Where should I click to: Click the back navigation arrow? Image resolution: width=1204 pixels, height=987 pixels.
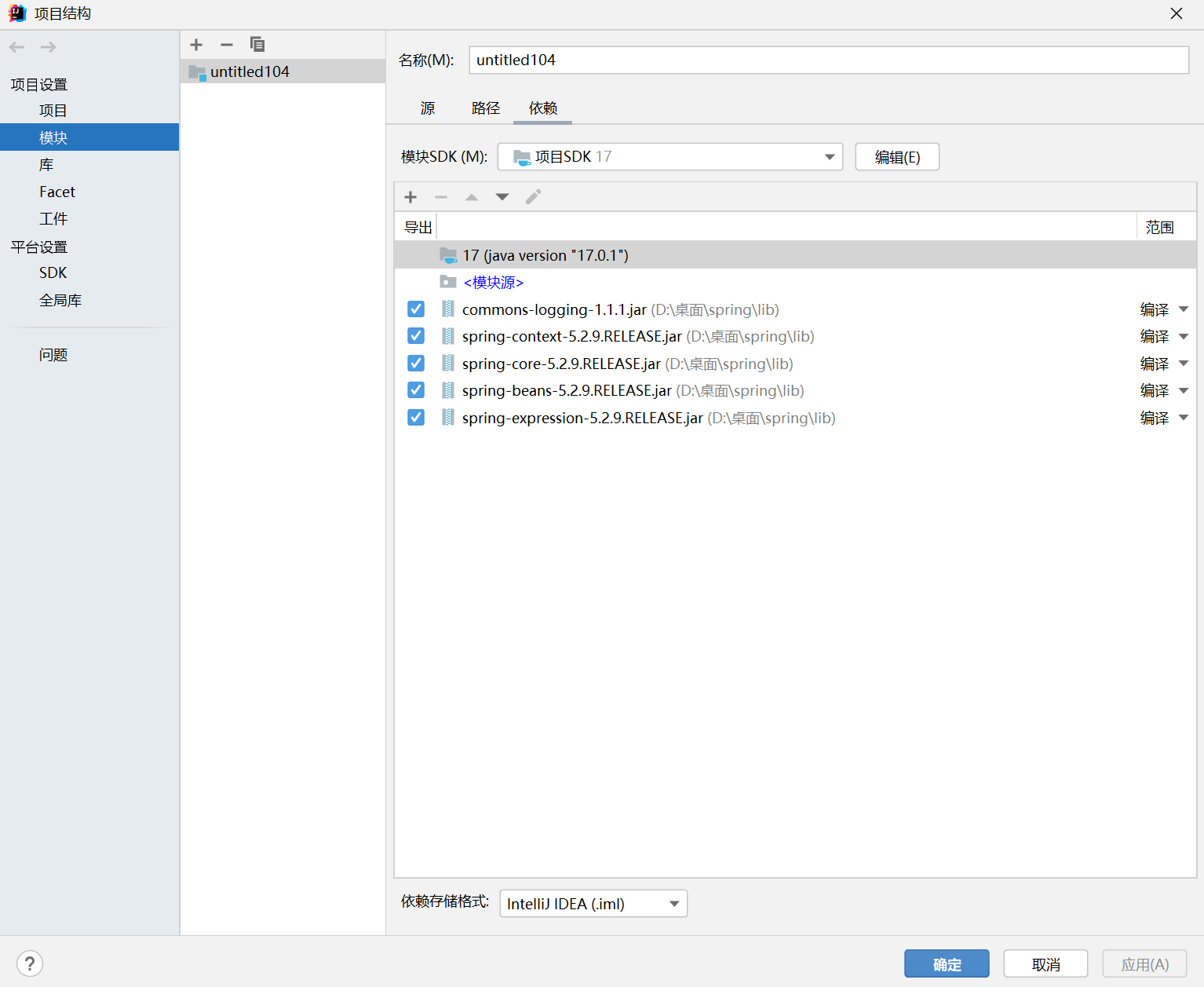(x=17, y=47)
